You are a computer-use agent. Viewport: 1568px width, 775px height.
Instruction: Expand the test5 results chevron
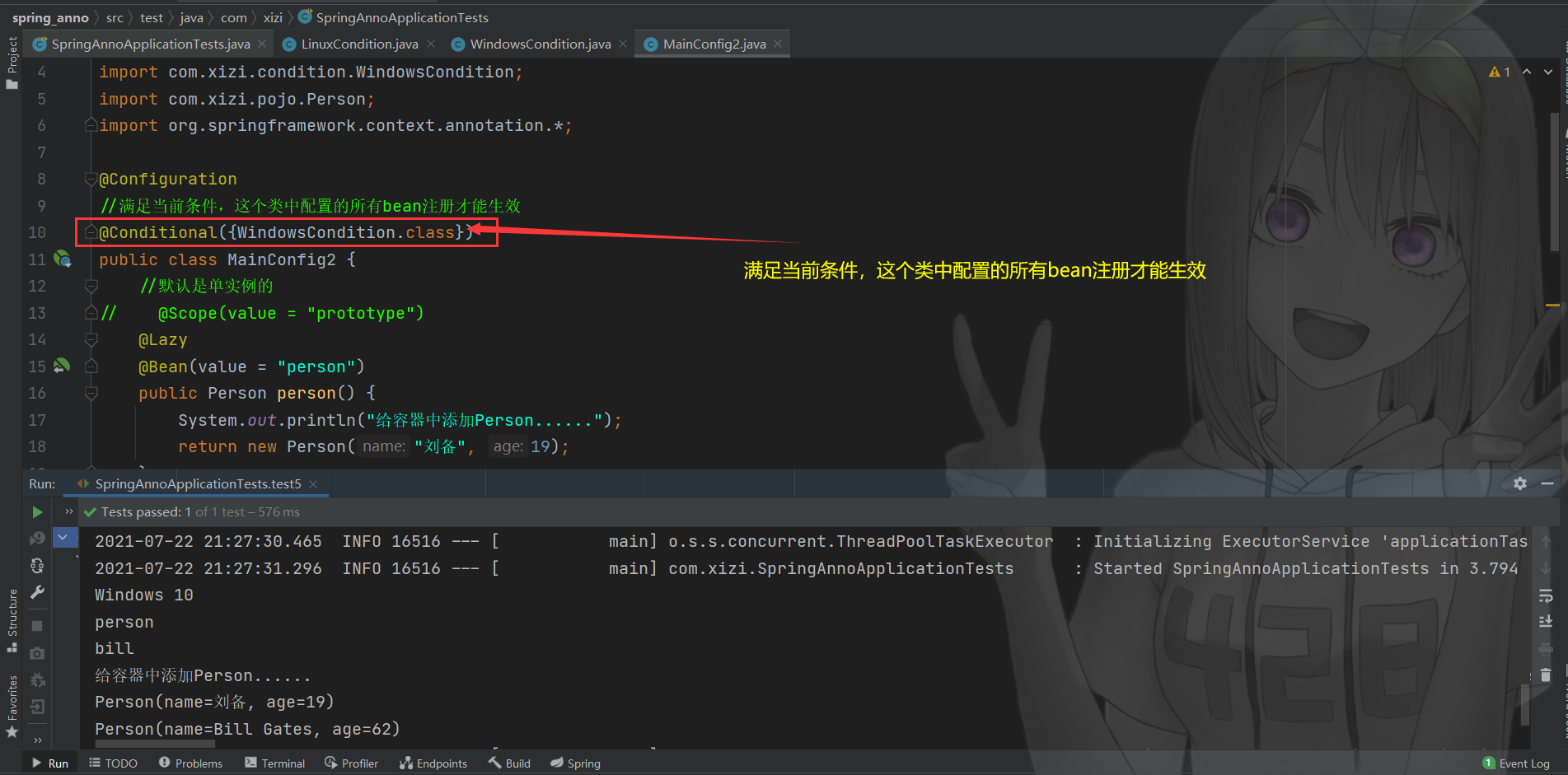[x=64, y=537]
